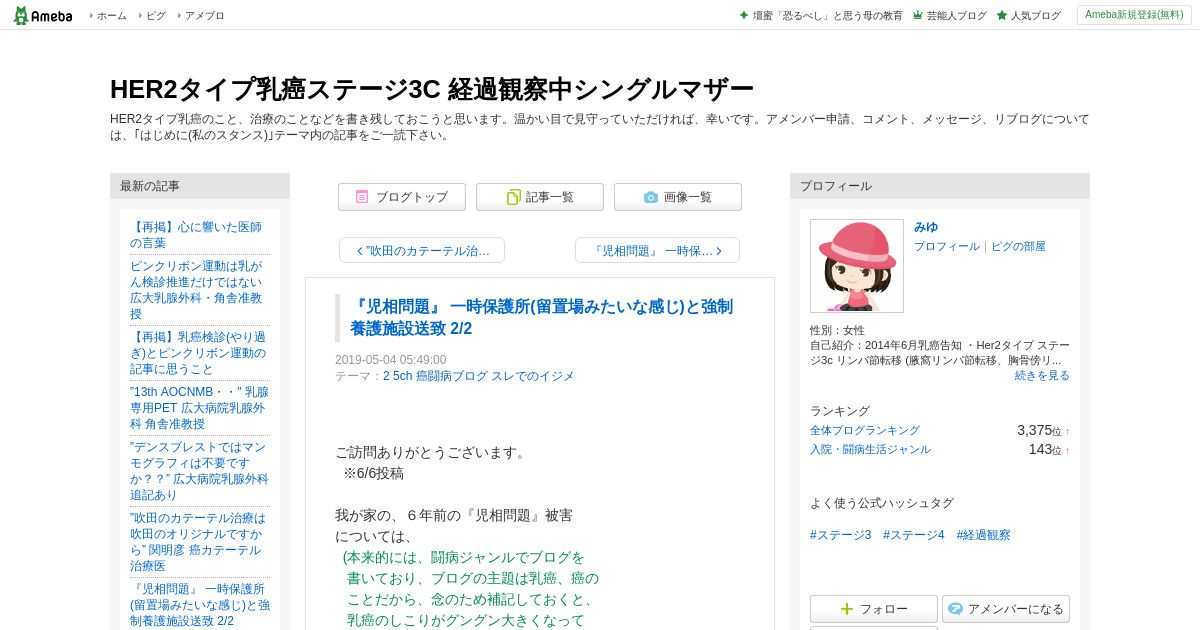Go to previous article 吹田のカテーテル治
This screenshot has width=1200, height=630.
tap(422, 250)
